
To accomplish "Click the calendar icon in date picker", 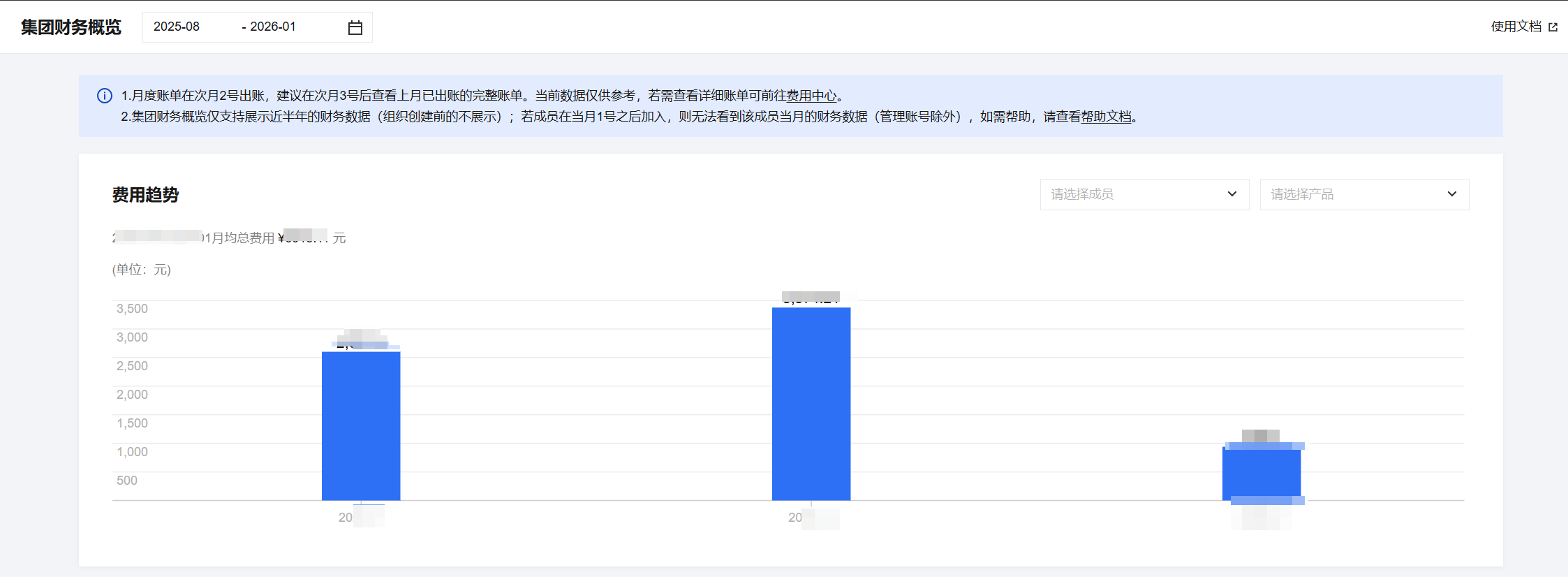I will point(355,27).
